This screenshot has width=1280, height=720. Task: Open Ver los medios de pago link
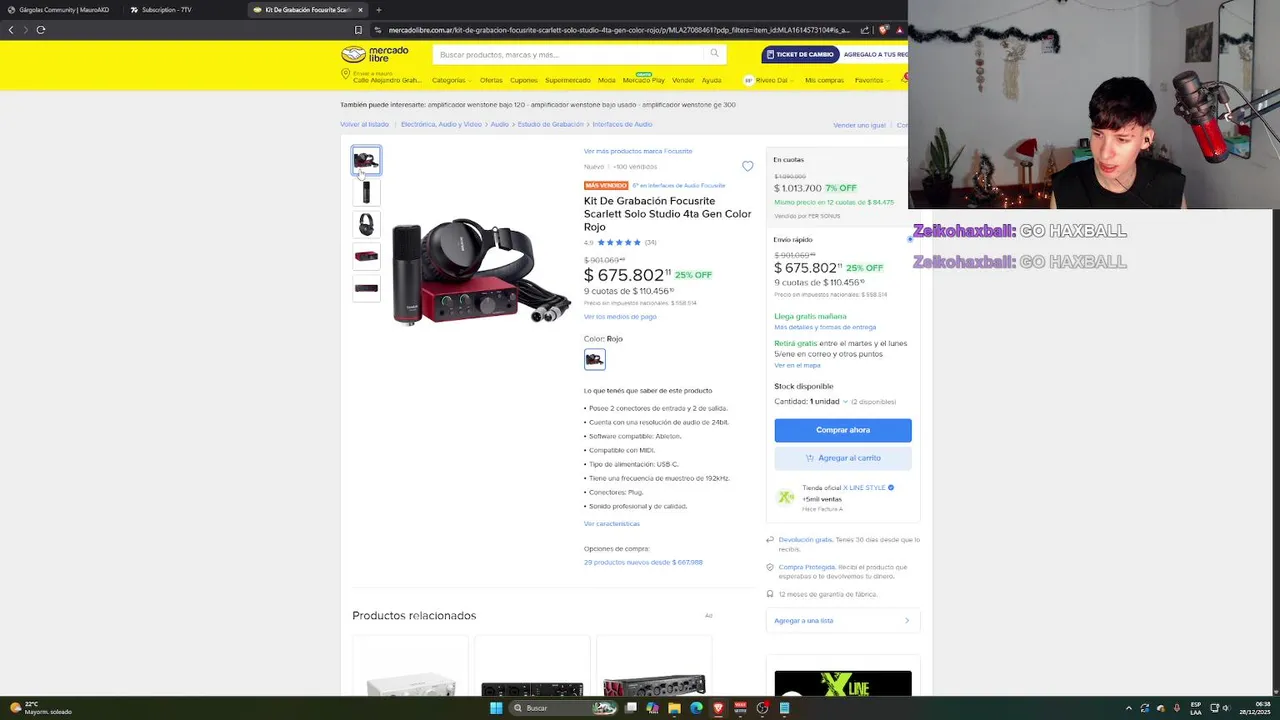coord(620,317)
